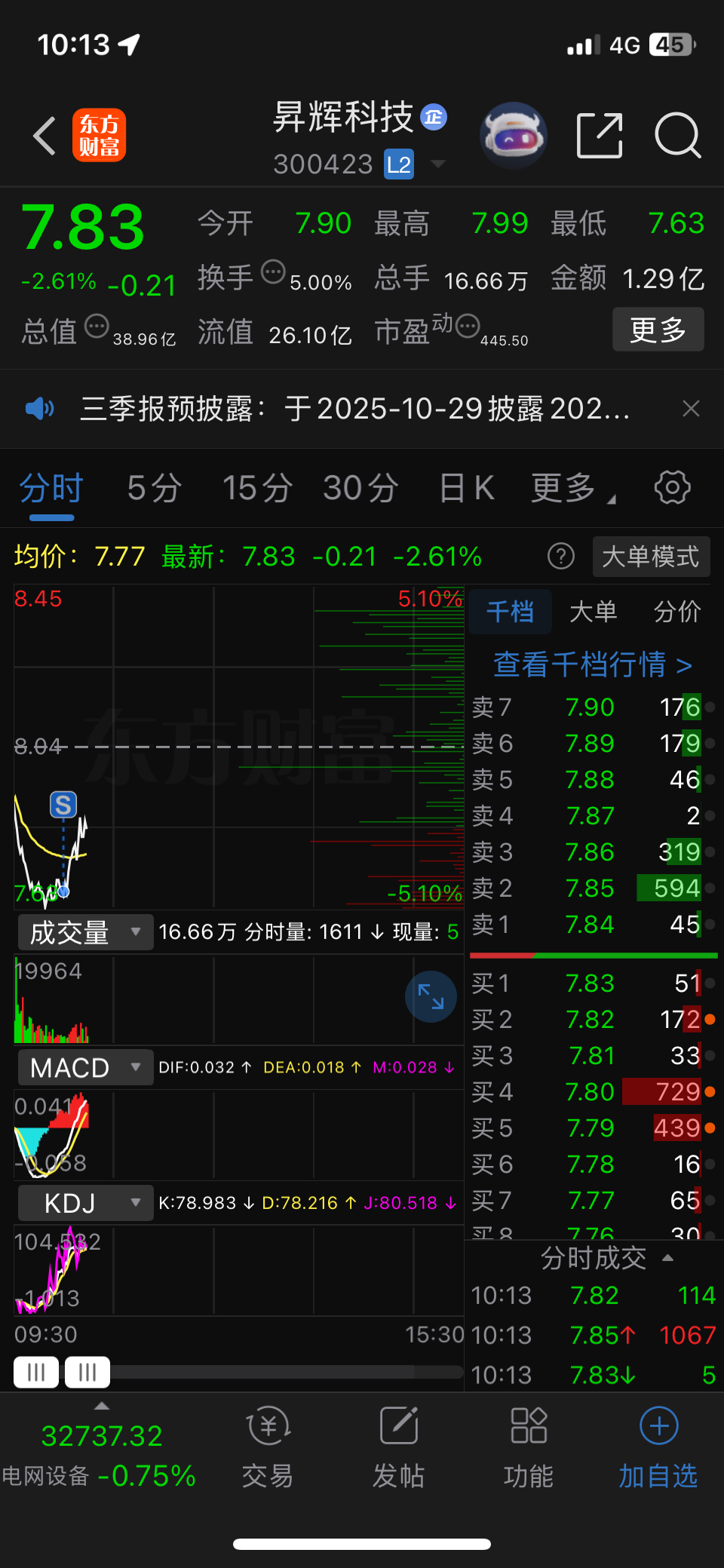Screen dimensions: 724x1568
Task: Tap 加自选 to add to watchlist
Action: [658, 1447]
